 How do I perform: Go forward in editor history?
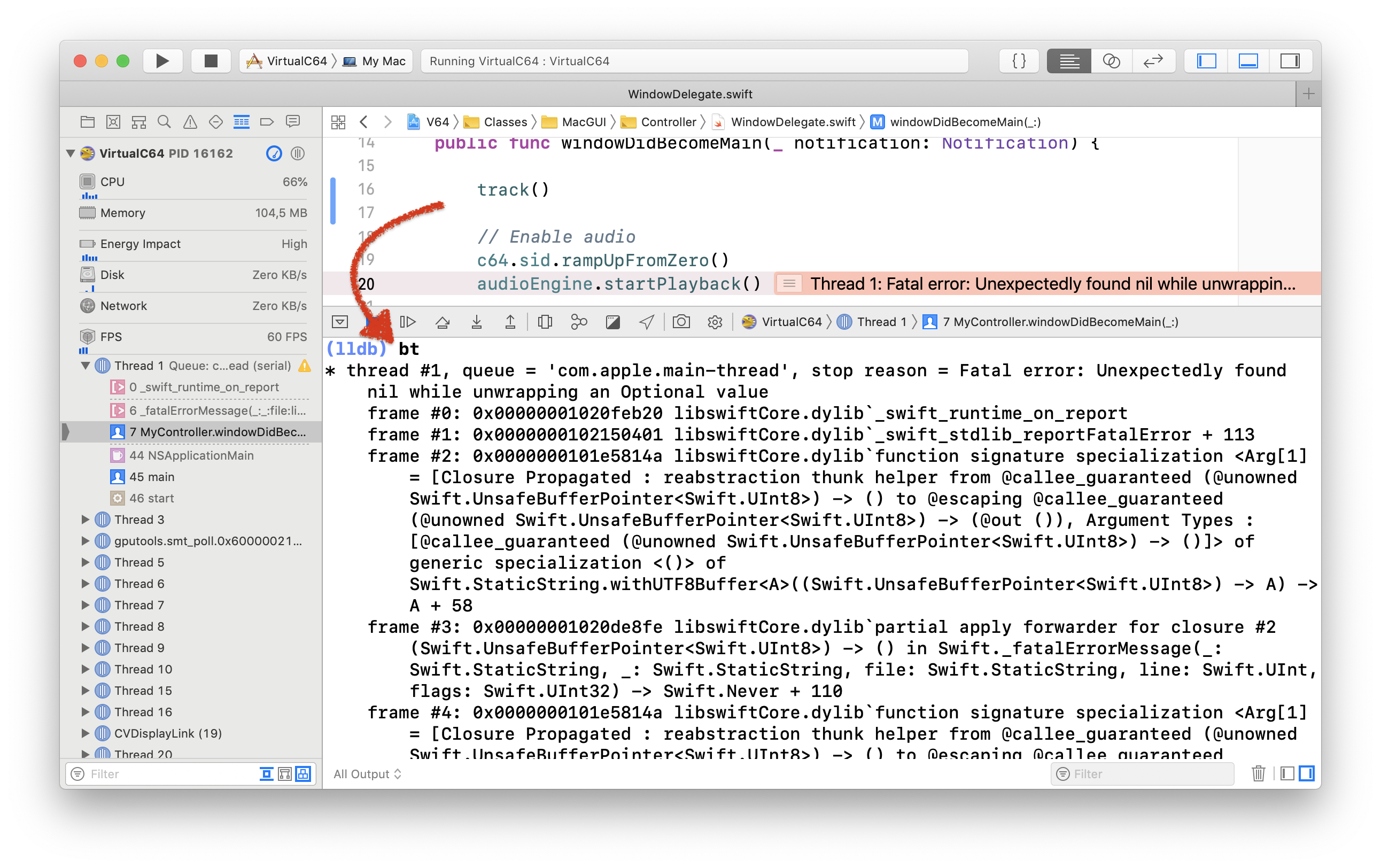(x=388, y=122)
